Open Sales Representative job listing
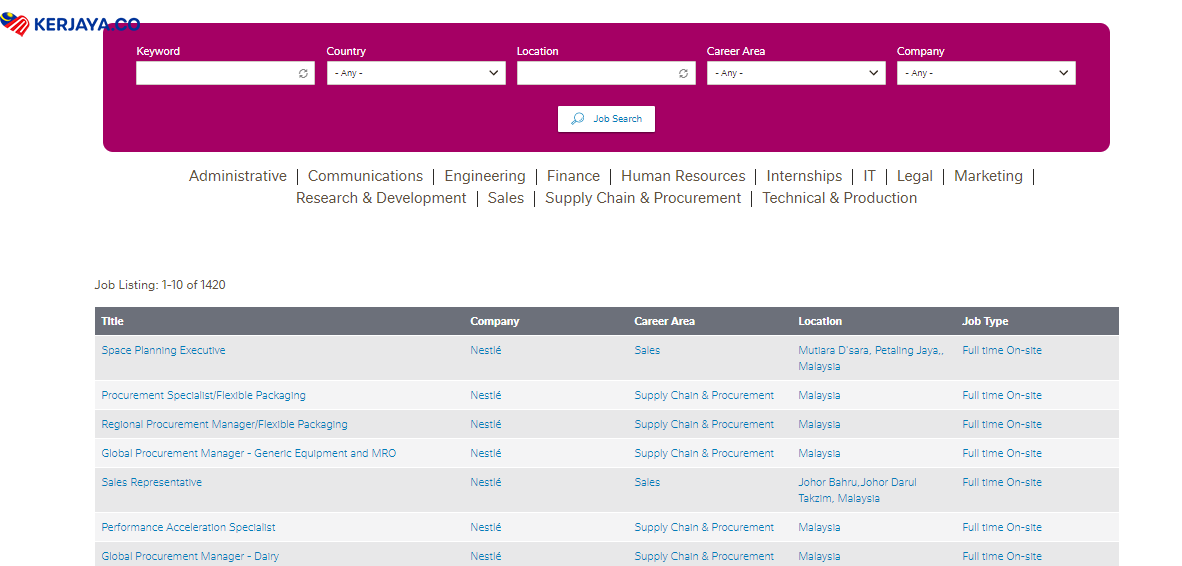 152,482
